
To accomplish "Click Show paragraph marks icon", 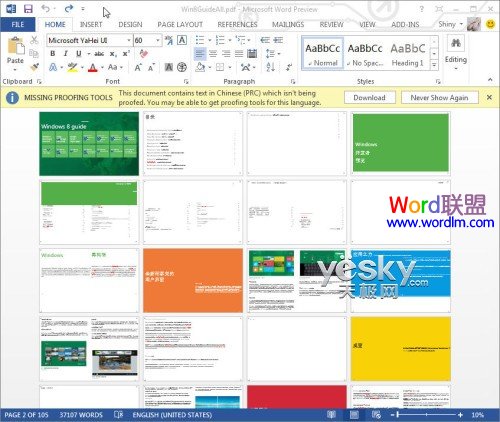I will coord(289,67).
